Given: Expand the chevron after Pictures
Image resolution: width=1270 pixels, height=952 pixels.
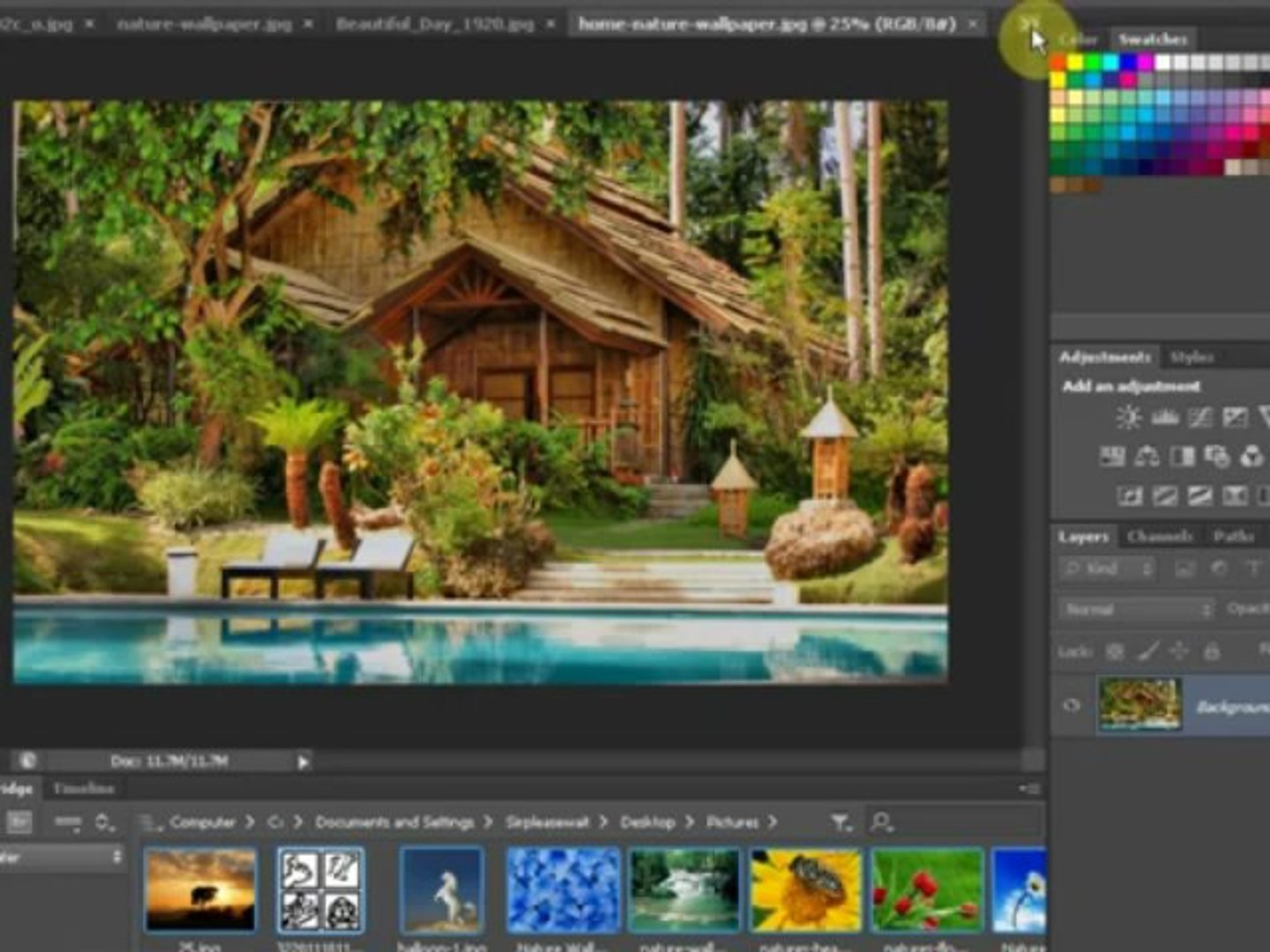Looking at the screenshot, I should point(773,822).
